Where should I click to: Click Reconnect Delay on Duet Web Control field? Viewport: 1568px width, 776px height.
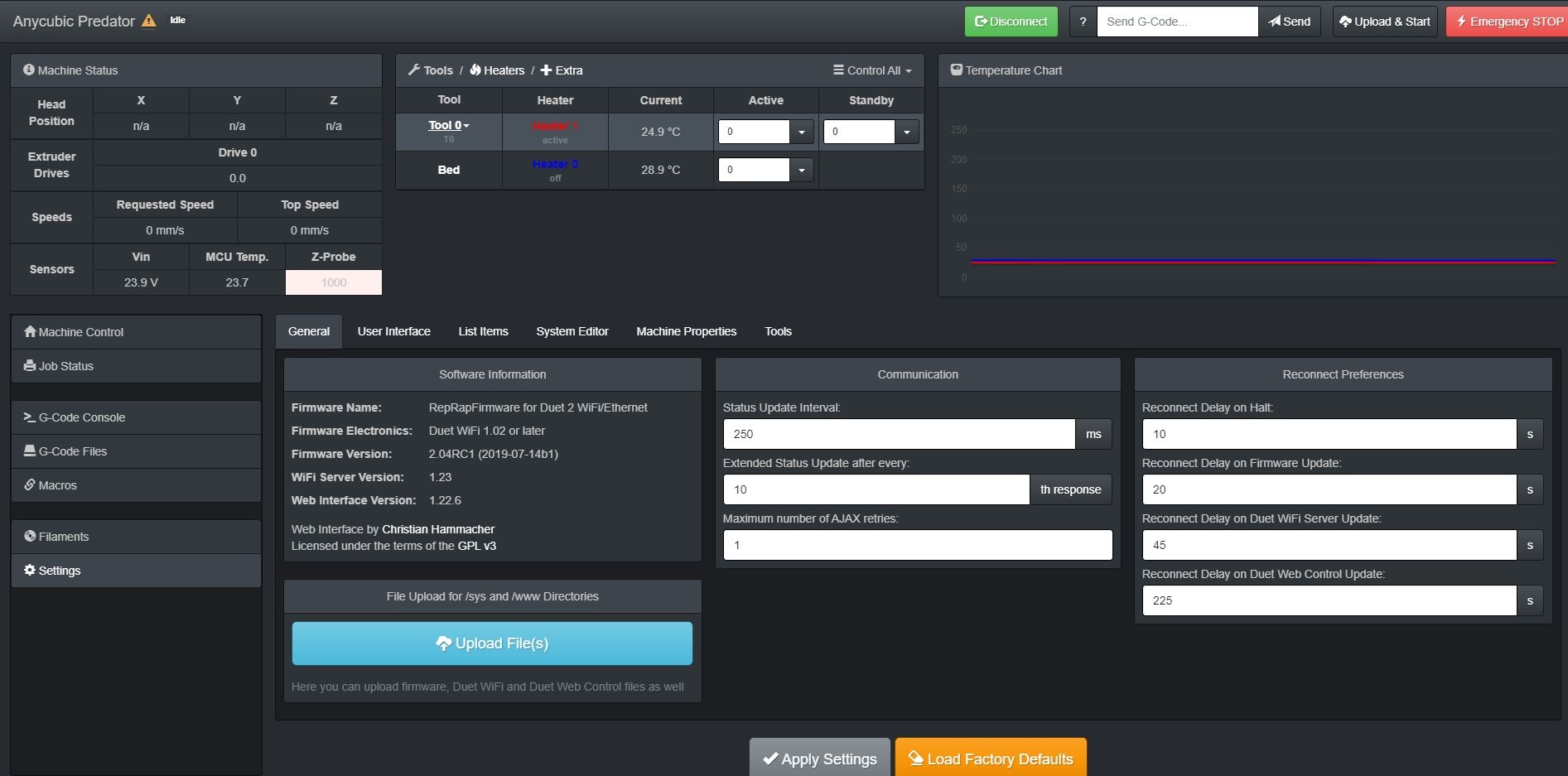pos(1329,600)
